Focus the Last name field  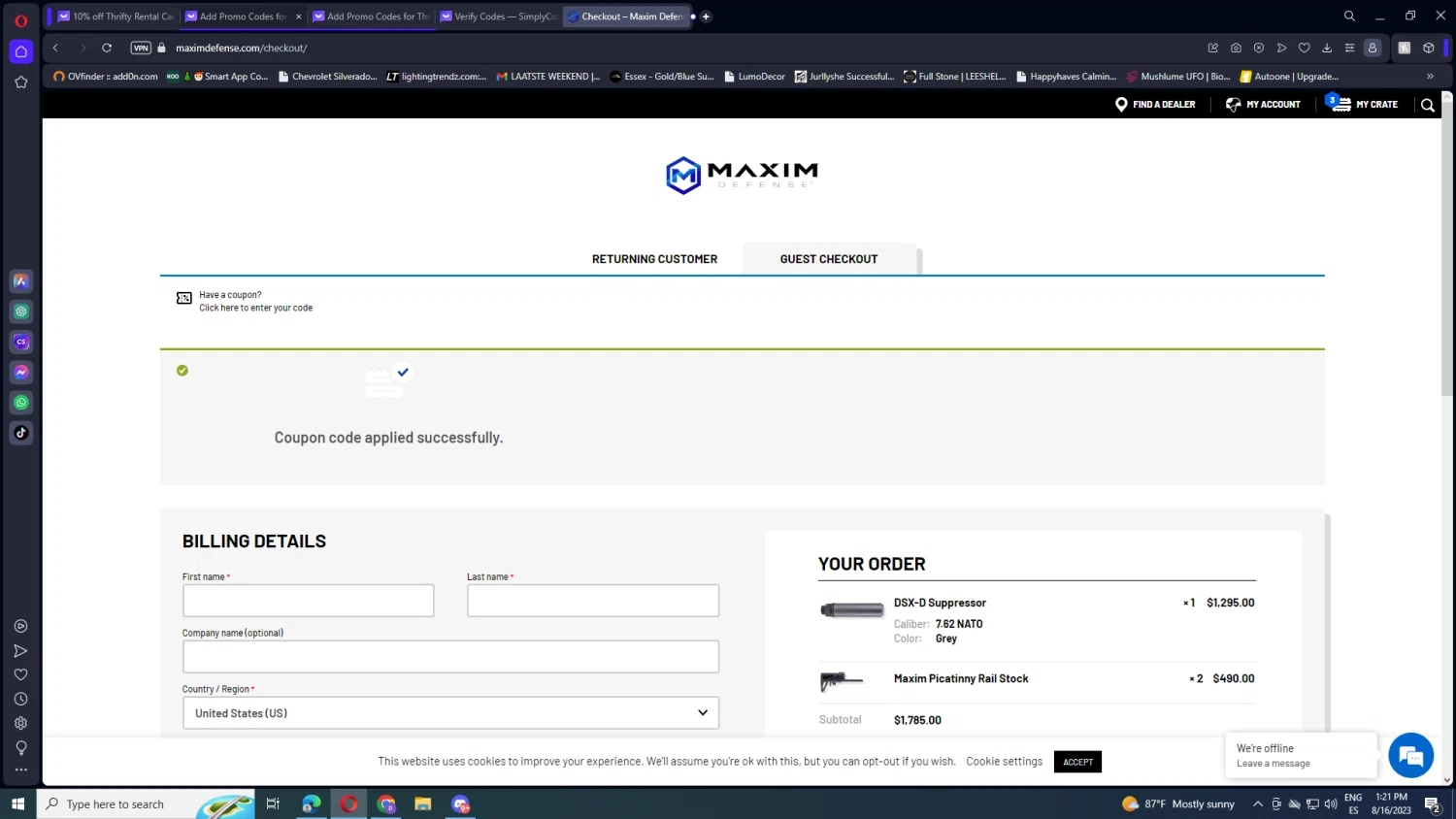[593, 601]
